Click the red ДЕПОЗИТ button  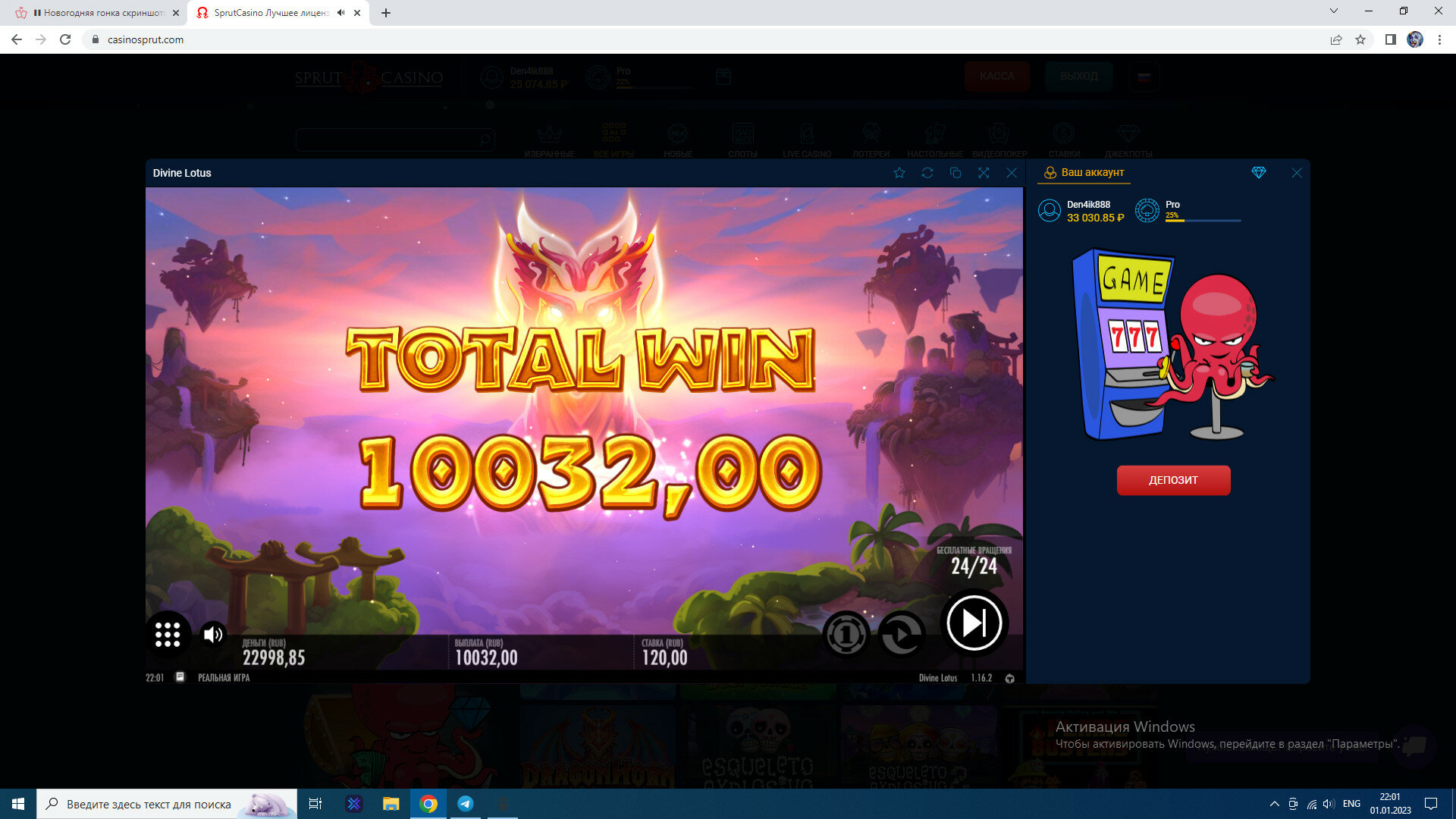point(1173,480)
